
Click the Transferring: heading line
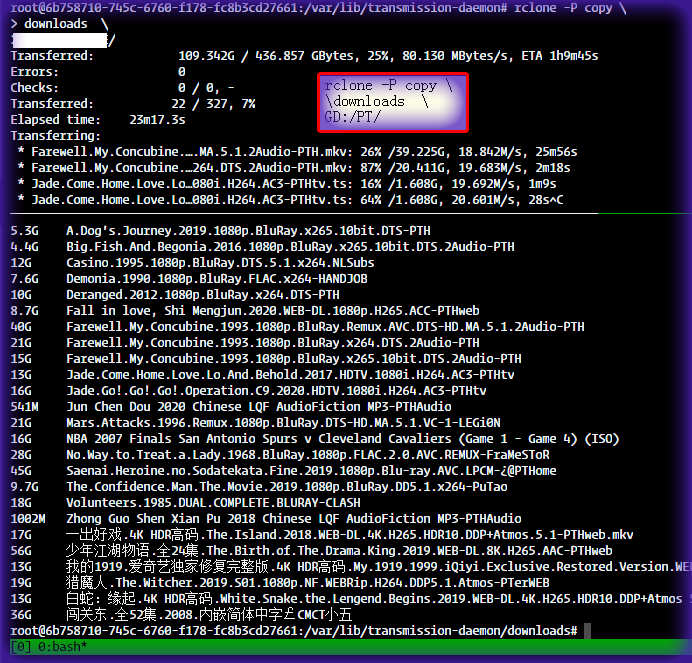click(56, 136)
